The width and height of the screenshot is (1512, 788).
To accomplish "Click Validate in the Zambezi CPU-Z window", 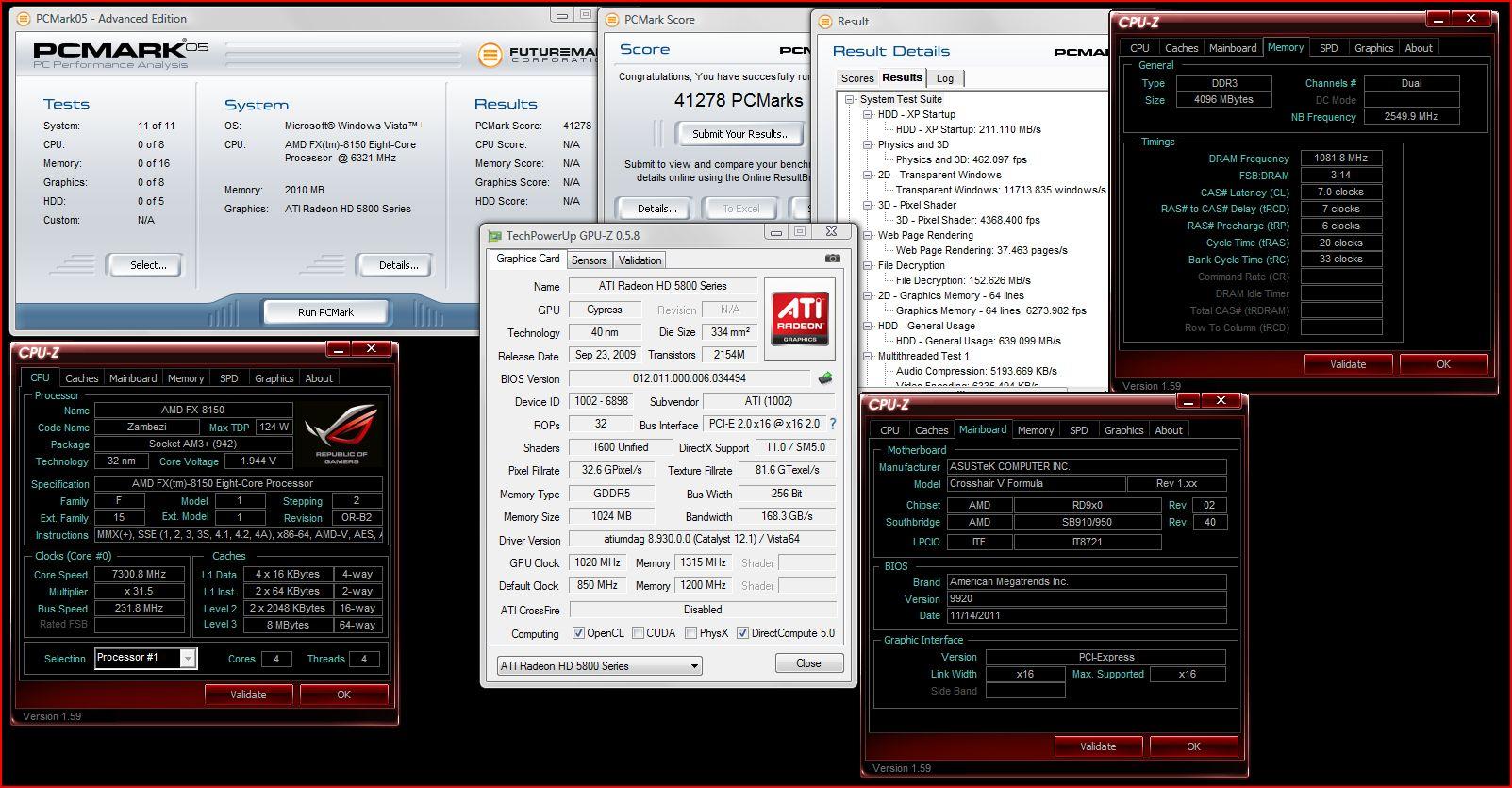I will 248,695.
